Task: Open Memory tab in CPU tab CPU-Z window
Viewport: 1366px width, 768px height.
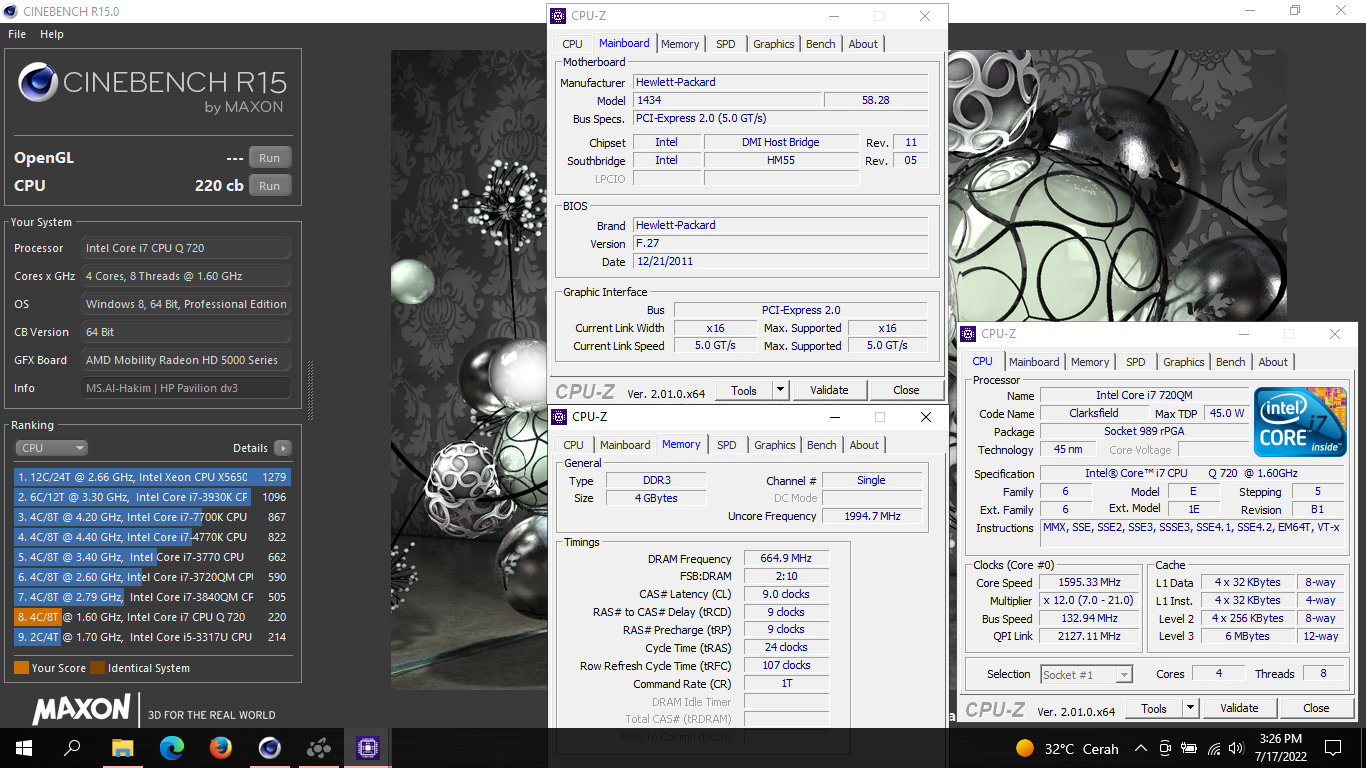Action: (1090, 362)
